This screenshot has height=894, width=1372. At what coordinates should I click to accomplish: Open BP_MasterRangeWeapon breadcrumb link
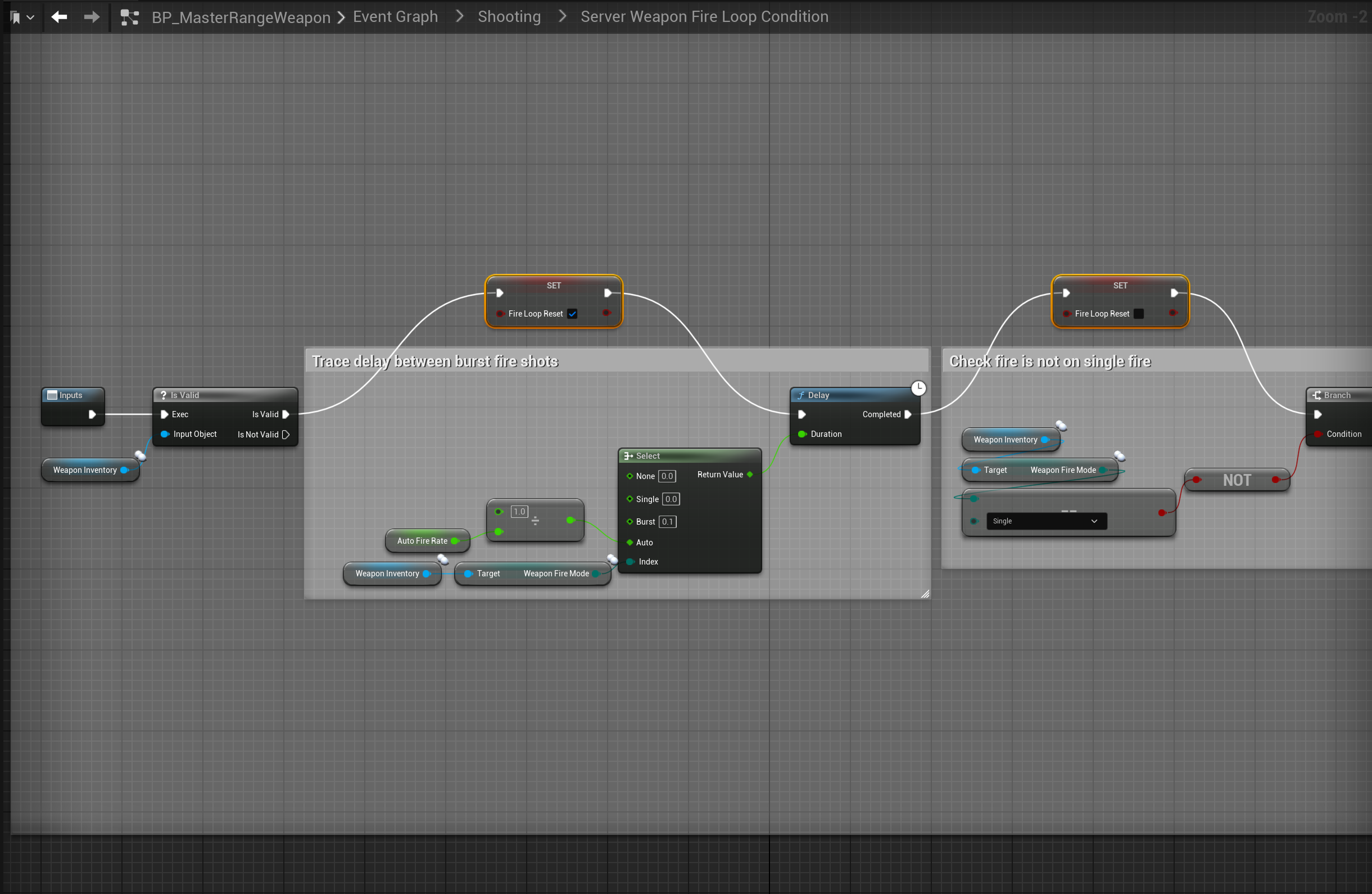click(241, 17)
